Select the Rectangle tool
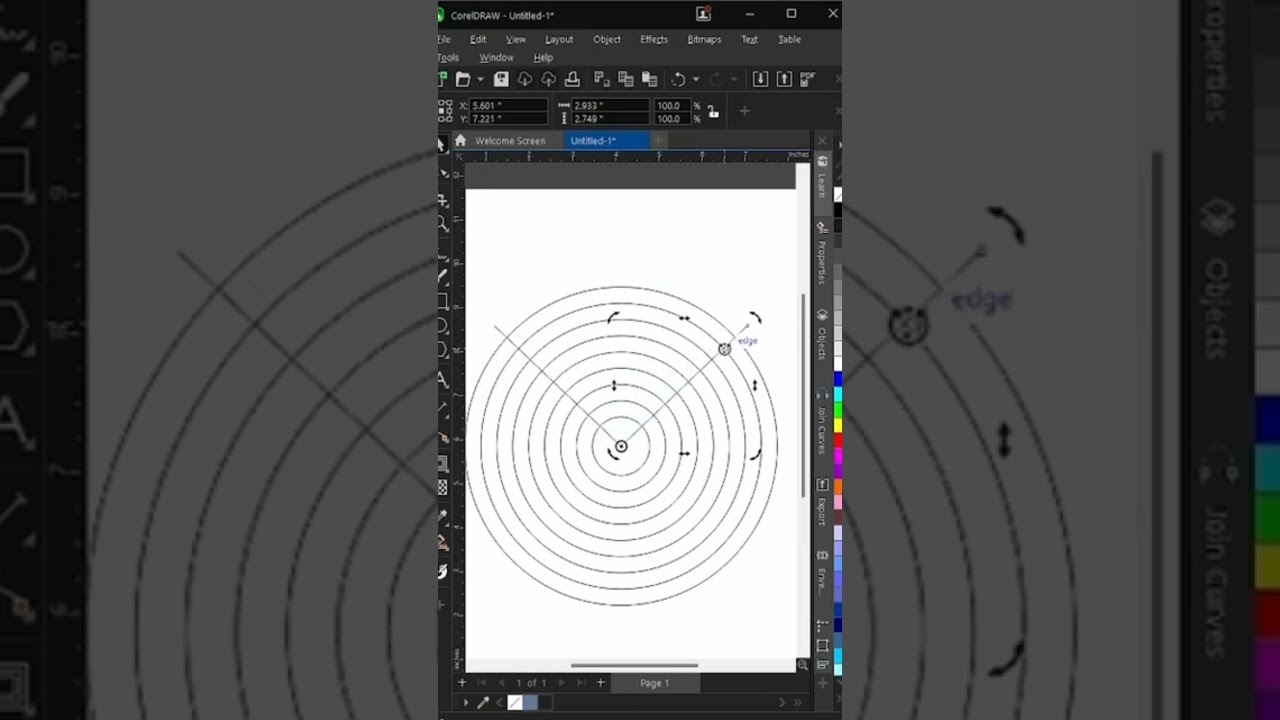The image size is (1280, 720). tap(443, 301)
